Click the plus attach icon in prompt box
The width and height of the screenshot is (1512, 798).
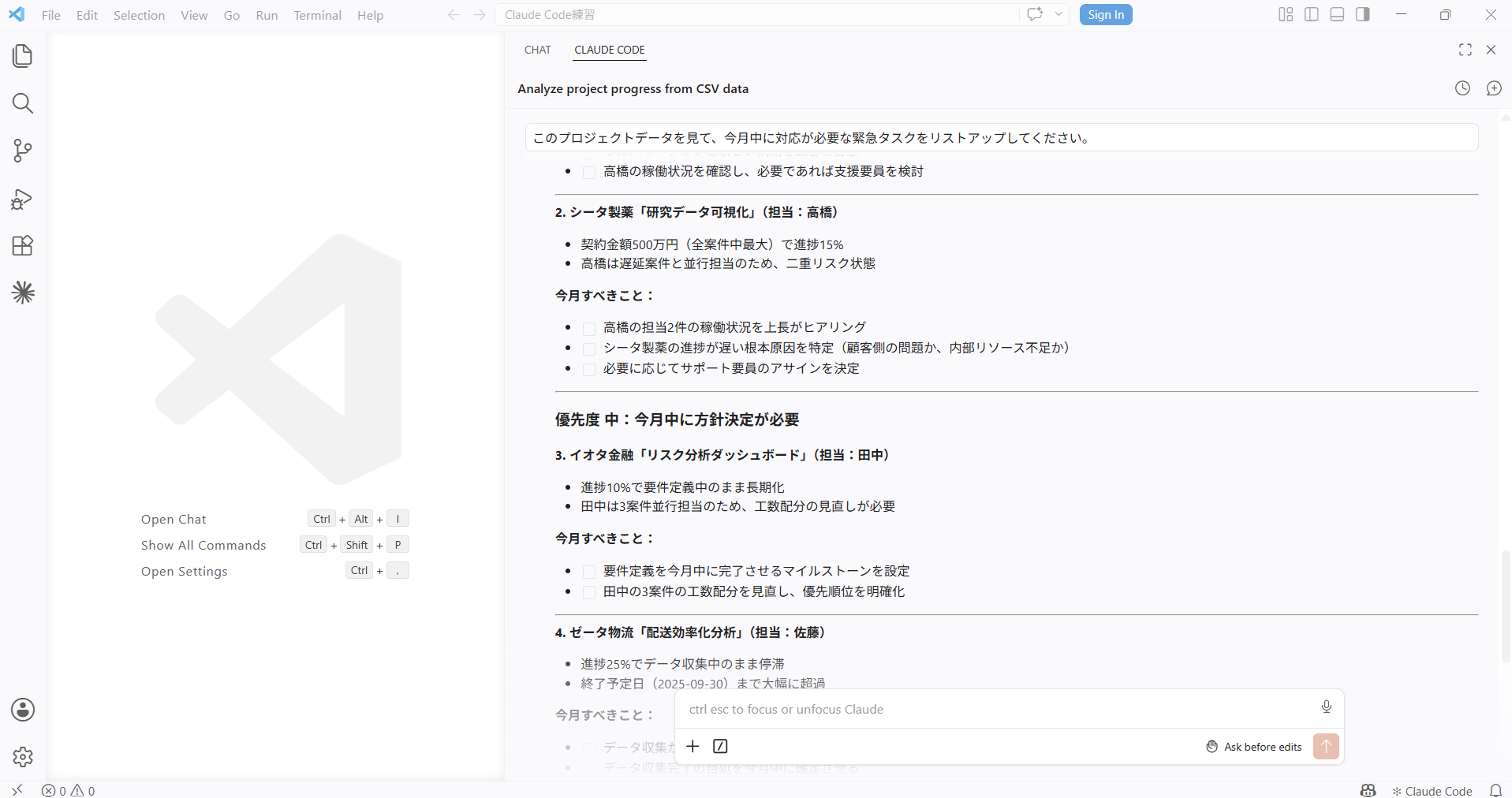(693, 746)
